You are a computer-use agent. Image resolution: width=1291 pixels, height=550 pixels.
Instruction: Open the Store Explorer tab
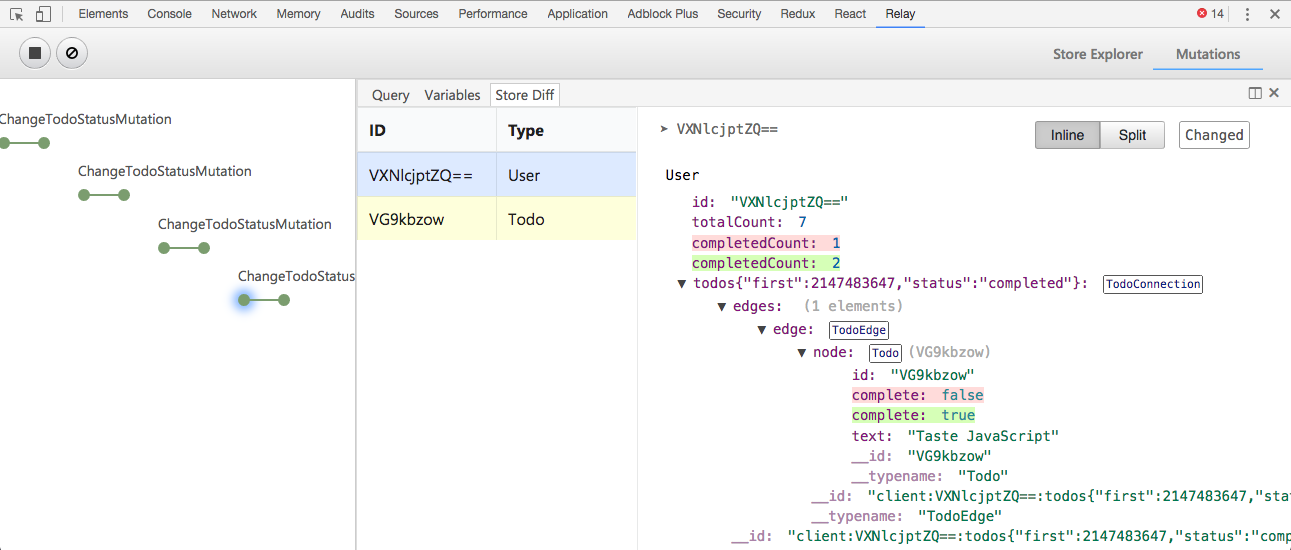click(1097, 54)
